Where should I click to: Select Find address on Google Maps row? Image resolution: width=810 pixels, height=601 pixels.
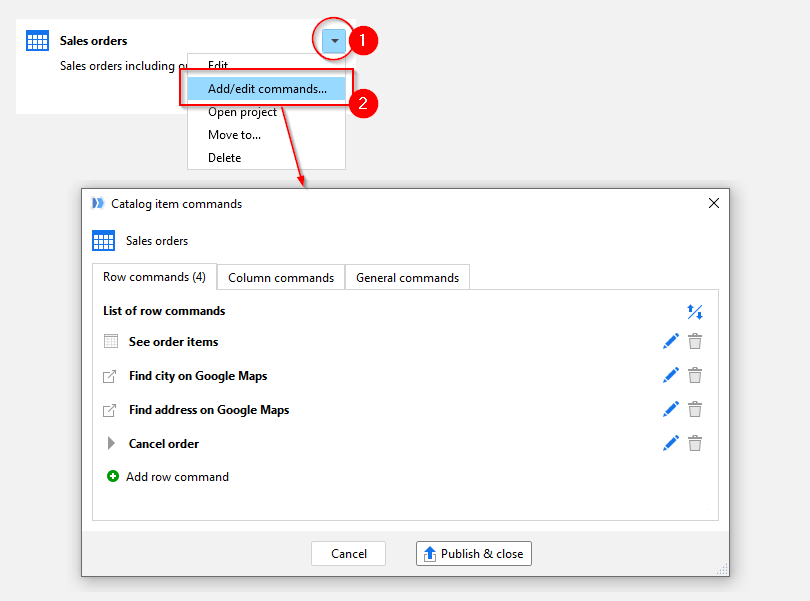point(404,410)
